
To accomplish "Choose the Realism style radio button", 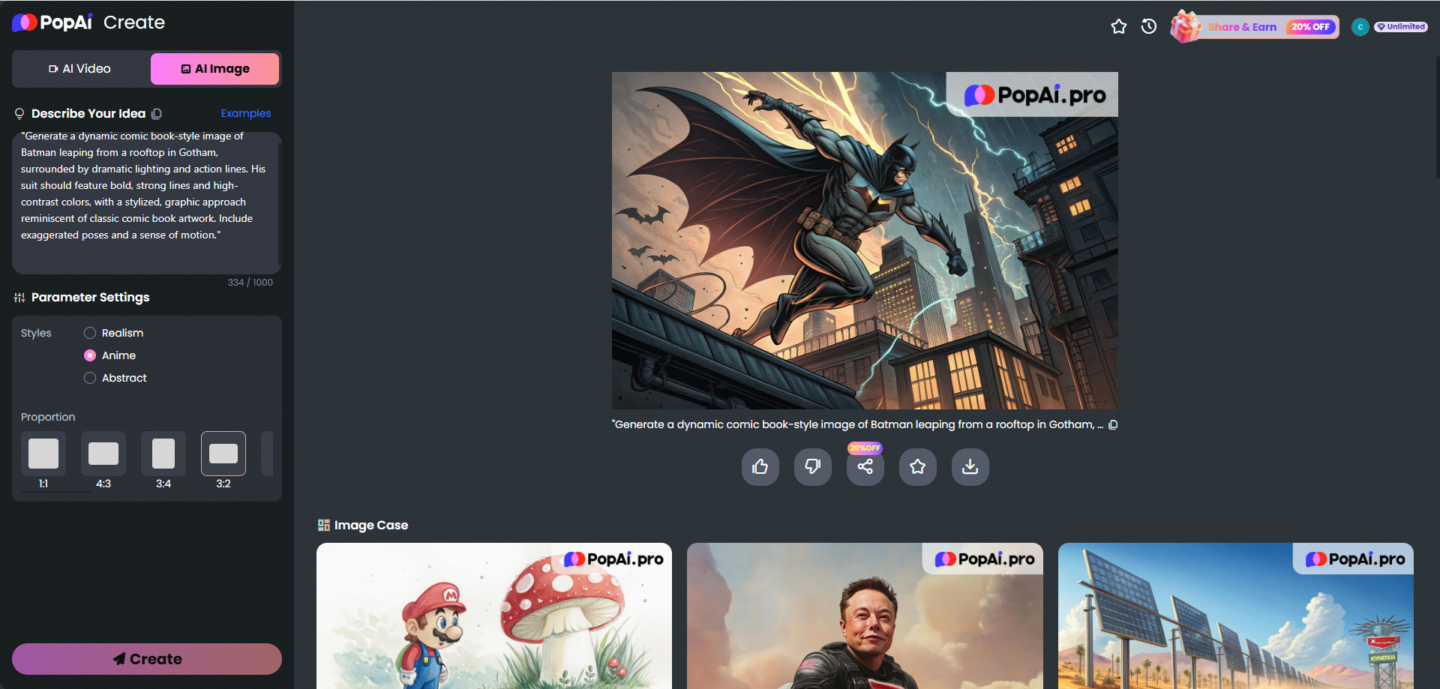I will pos(90,333).
